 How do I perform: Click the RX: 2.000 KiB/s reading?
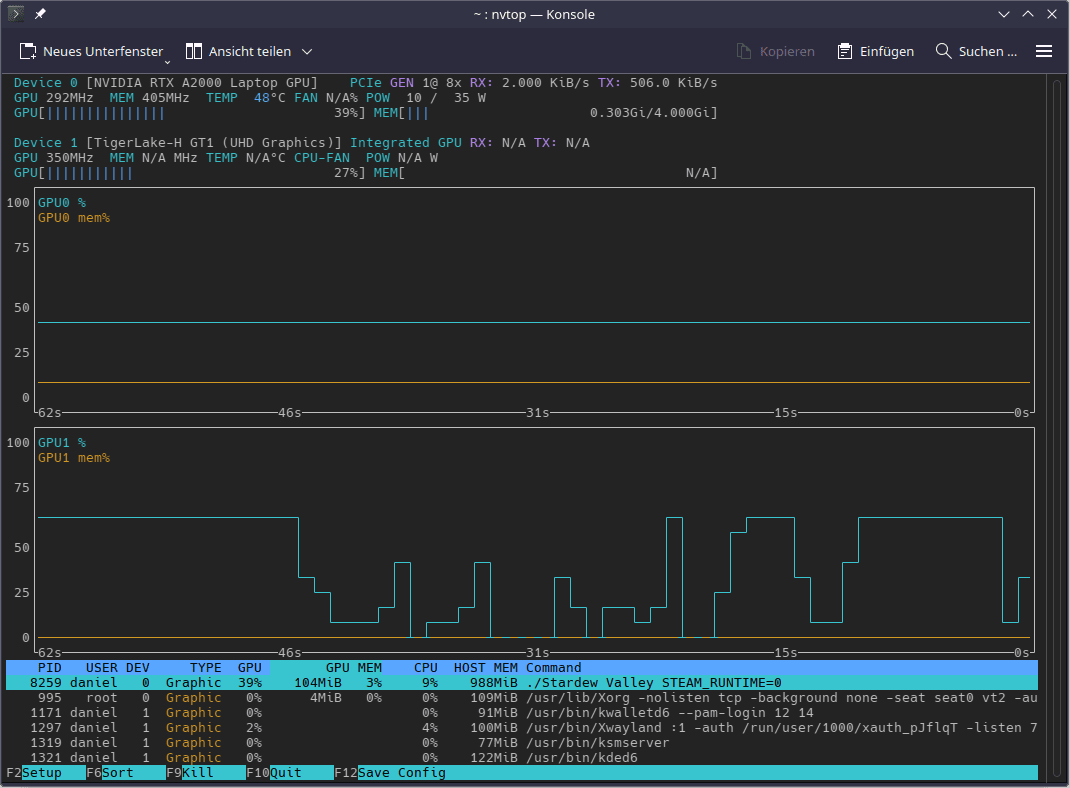[x=530, y=83]
